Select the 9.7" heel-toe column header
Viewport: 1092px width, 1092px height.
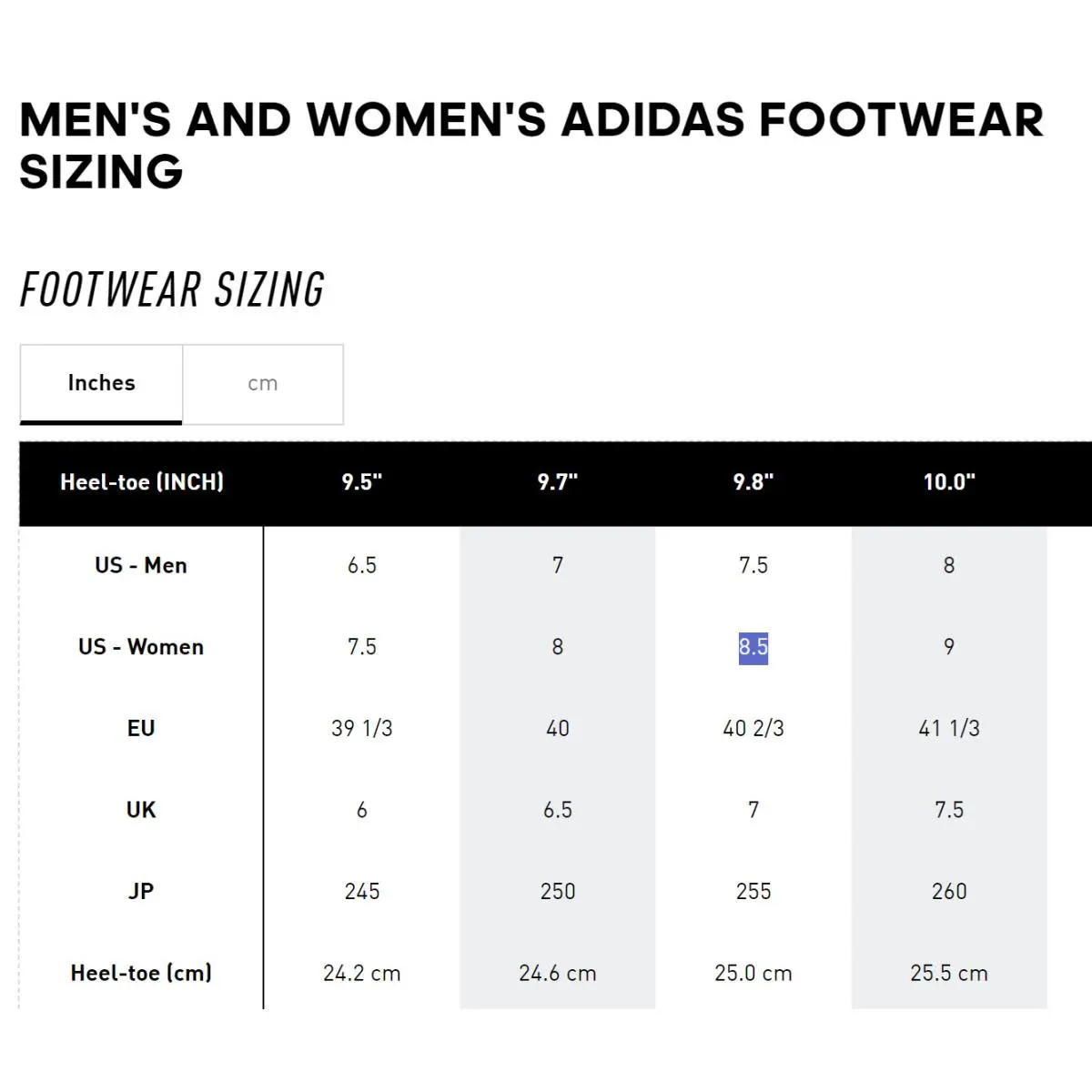[558, 482]
